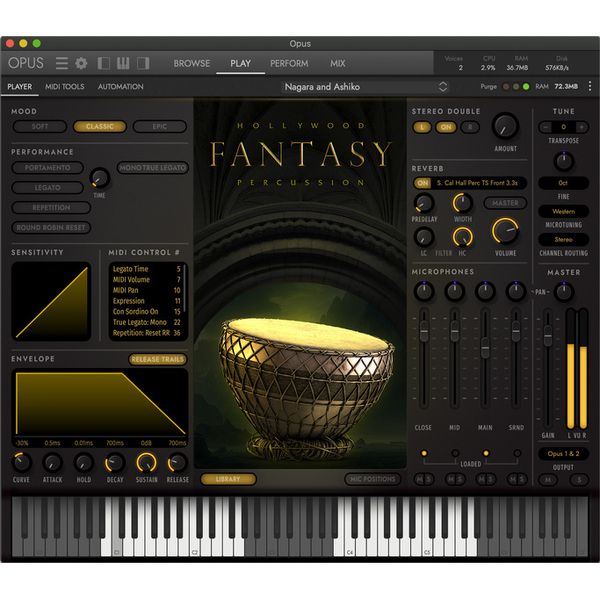The width and height of the screenshot is (600, 600).
Task: Toggle the virtual keyboard panel icon
Action: (123, 63)
